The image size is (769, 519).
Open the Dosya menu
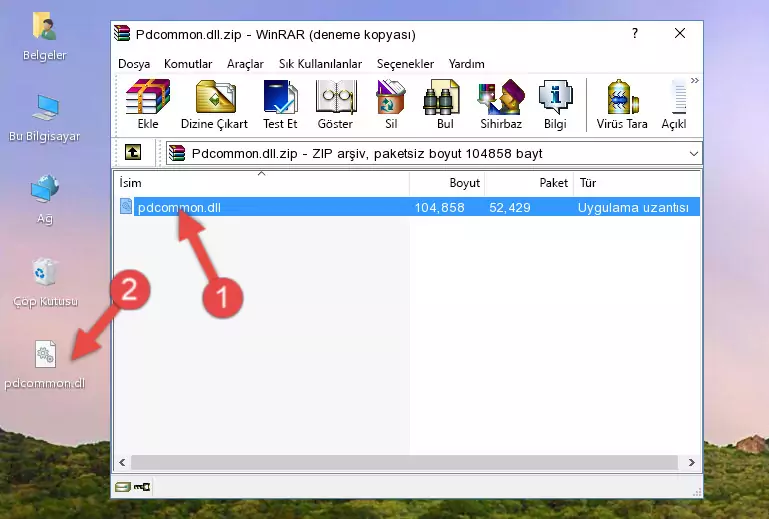(x=134, y=64)
